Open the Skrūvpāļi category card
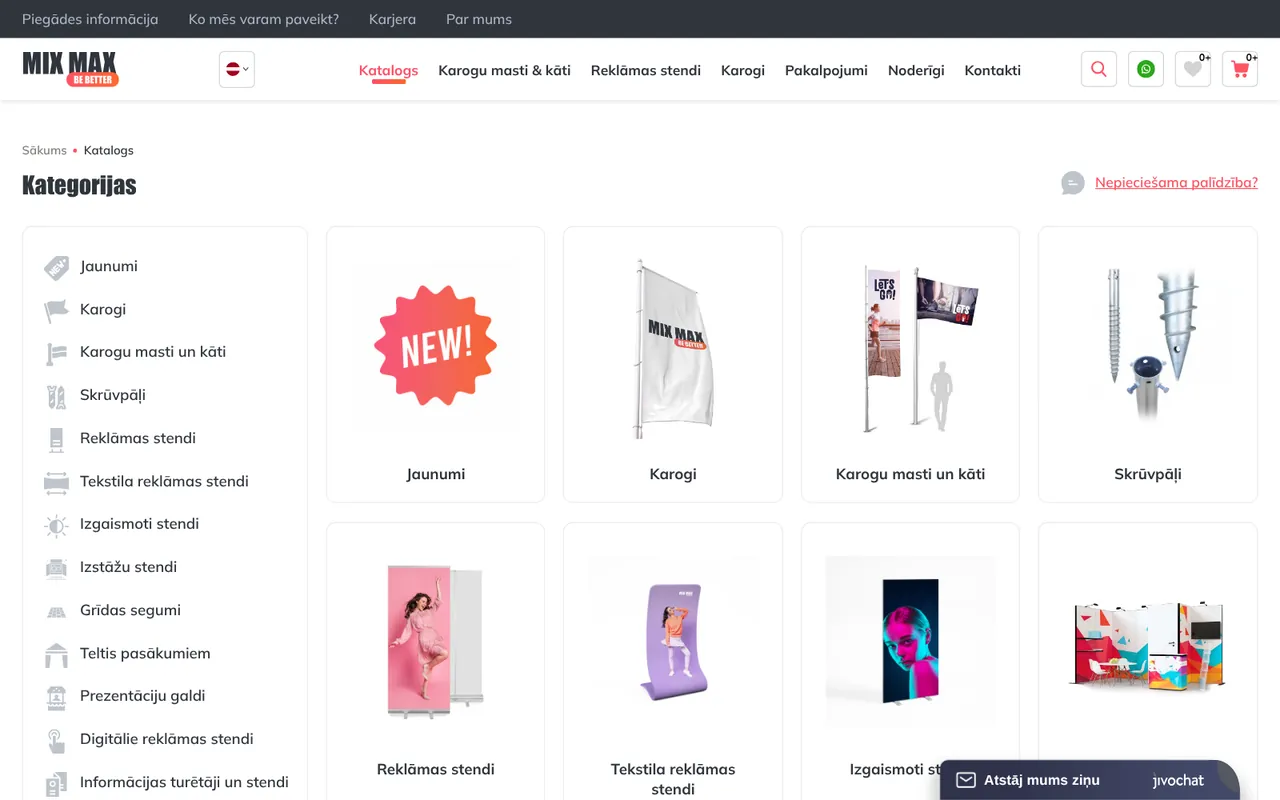1280x800 pixels. coord(1148,364)
